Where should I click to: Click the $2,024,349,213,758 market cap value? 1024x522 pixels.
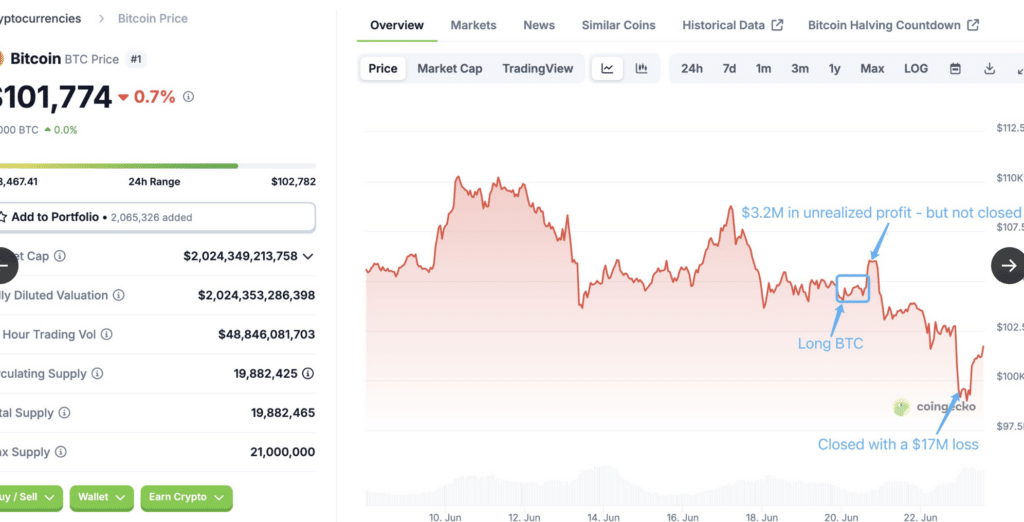240,256
